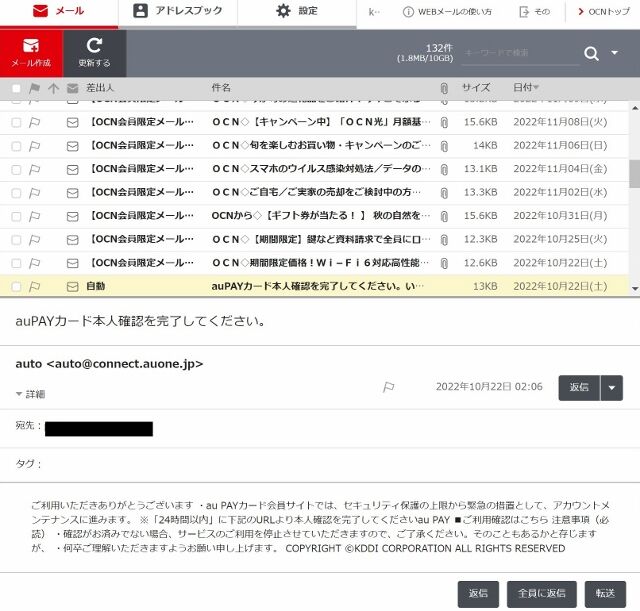Expand the 詳細 details disclosure
640x611 pixels.
[x=30, y=394]
